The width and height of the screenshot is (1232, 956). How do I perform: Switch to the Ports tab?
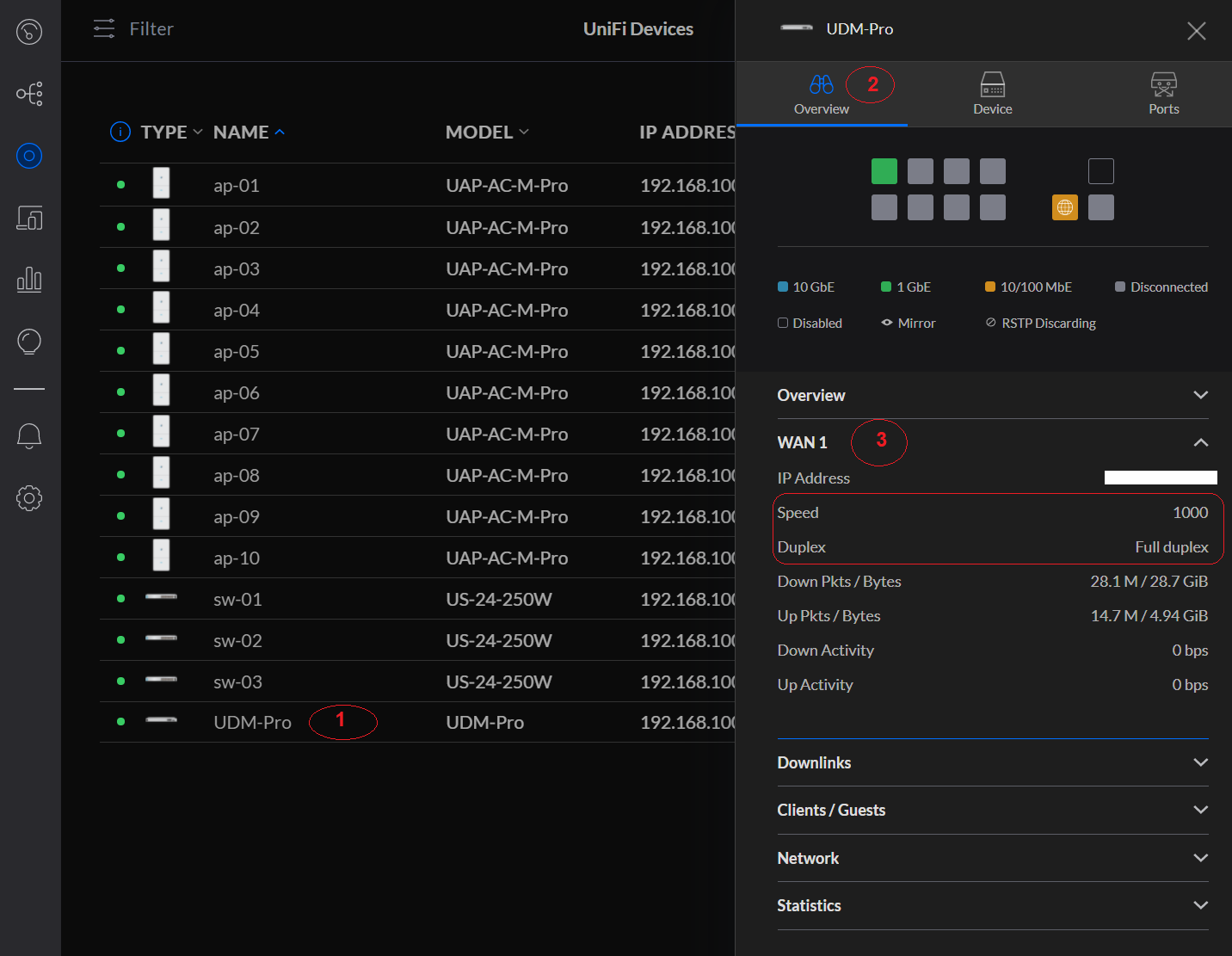pos(1164,95)
